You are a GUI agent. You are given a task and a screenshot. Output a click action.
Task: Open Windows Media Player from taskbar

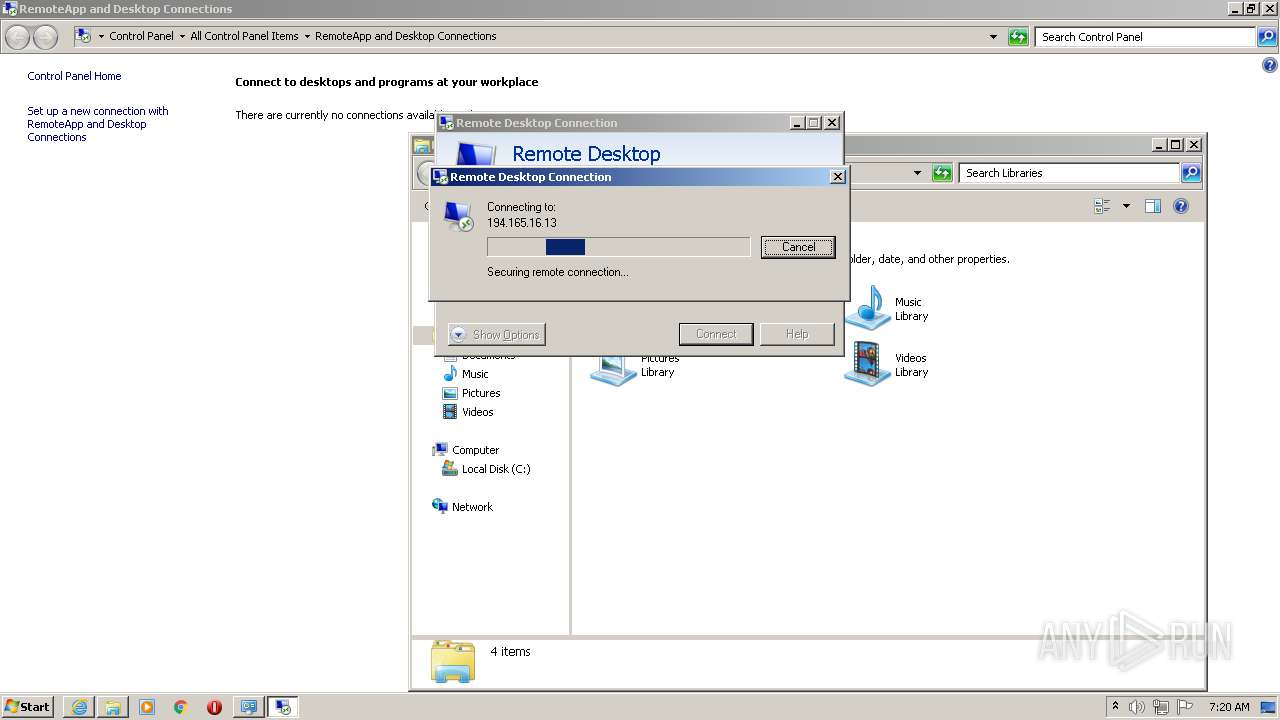(x=147, y=707)
